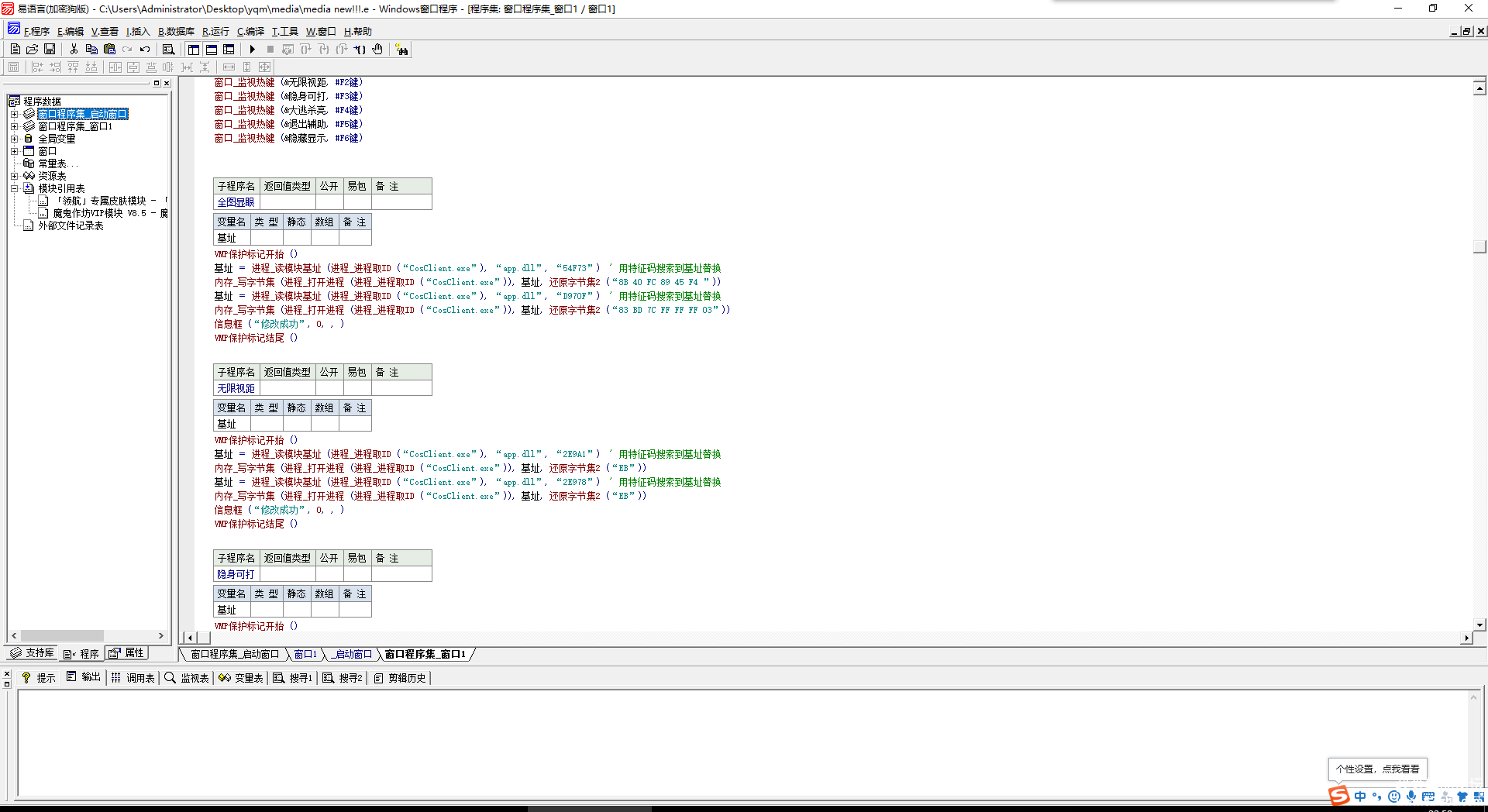Collapse the 模块引用表 tree node
Screen dimensions: 1488x812
(14, 188)
